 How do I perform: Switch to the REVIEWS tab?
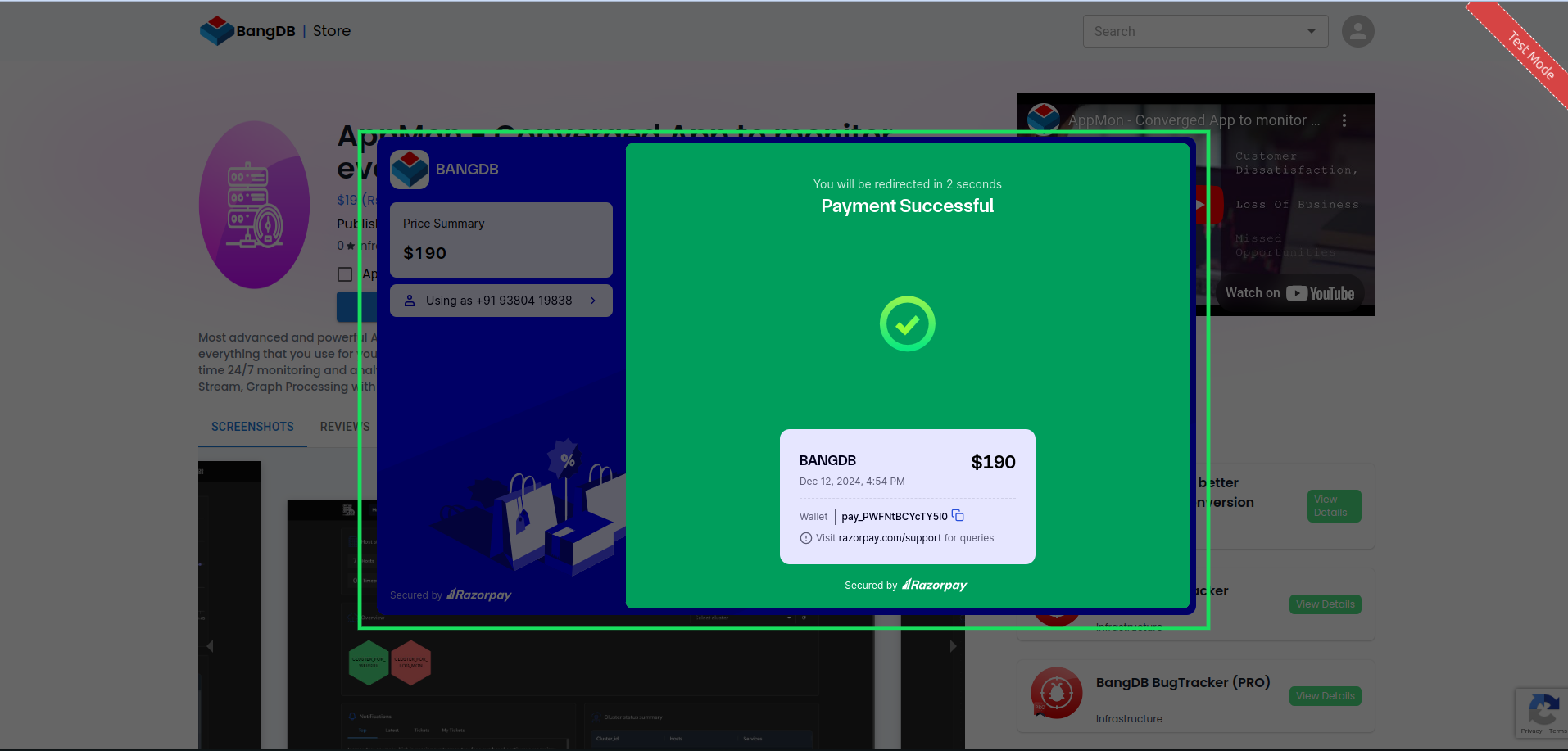pos(345,427)
